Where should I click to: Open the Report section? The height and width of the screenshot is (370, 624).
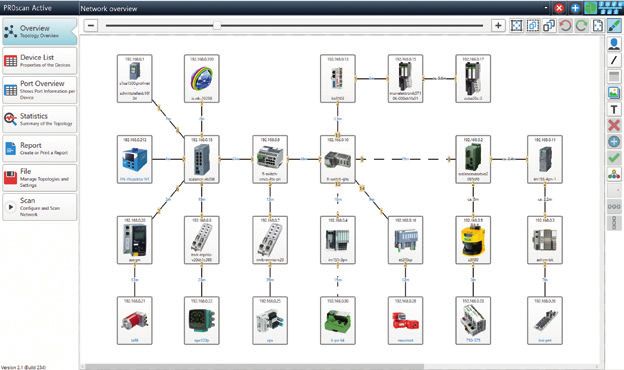tap(39, 148)
